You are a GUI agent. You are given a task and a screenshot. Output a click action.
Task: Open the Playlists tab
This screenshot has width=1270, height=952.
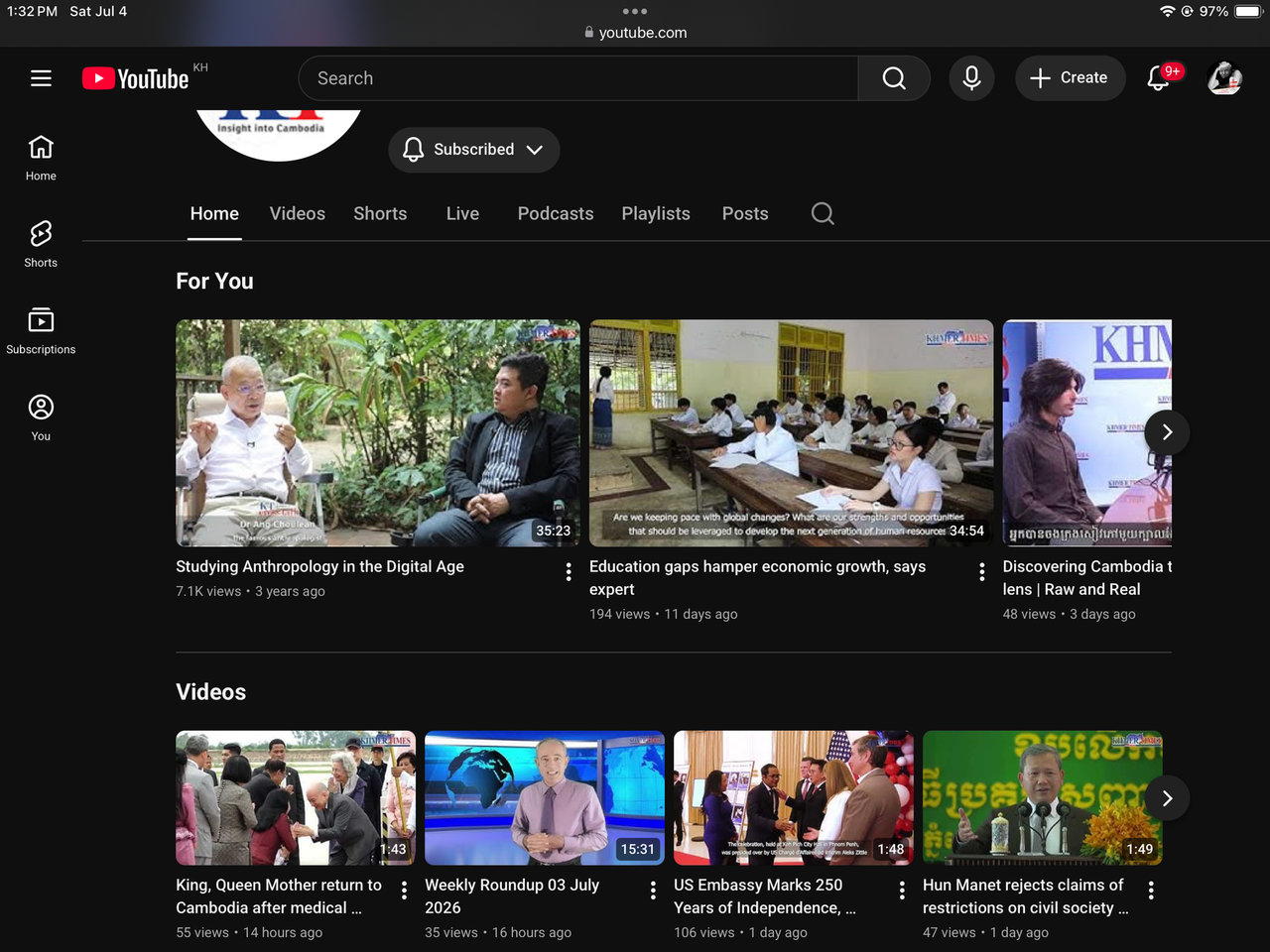coord(656,213)
